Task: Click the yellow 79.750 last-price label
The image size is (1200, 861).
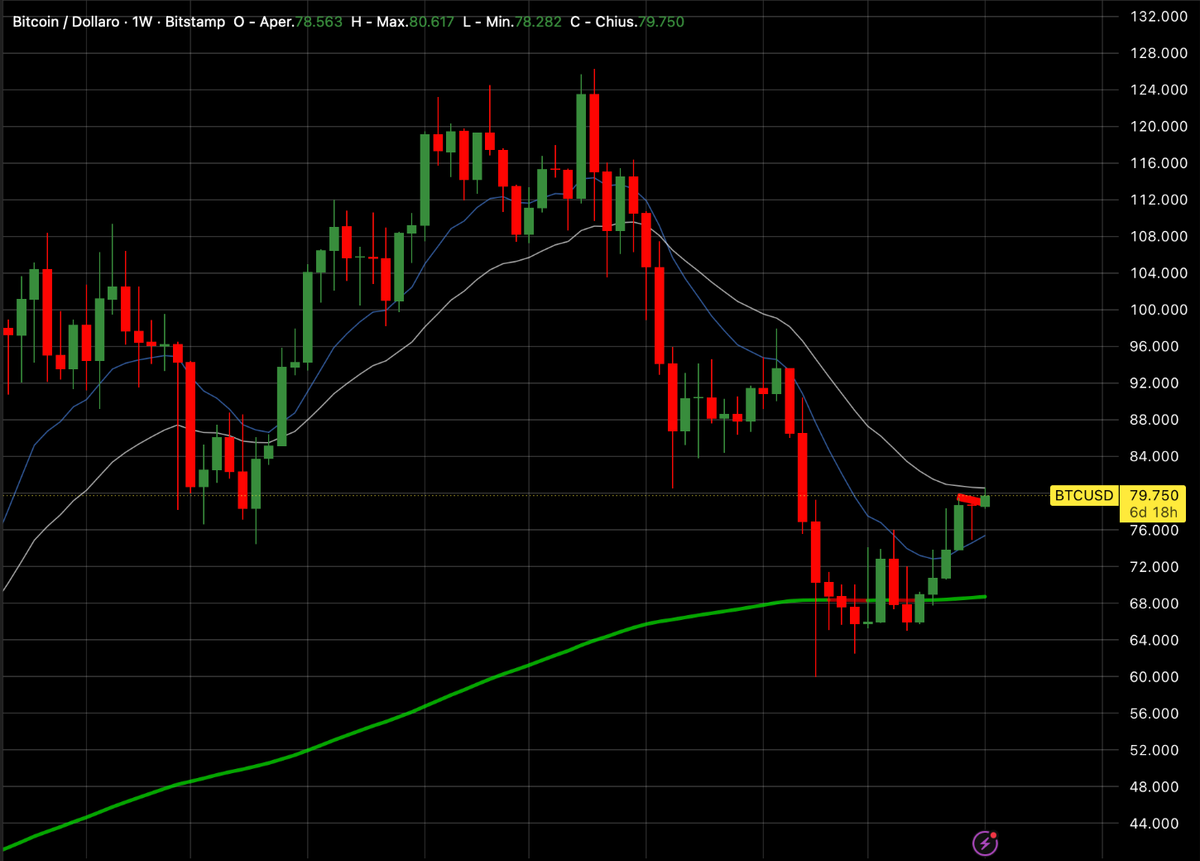Action: click(1152, 495)
